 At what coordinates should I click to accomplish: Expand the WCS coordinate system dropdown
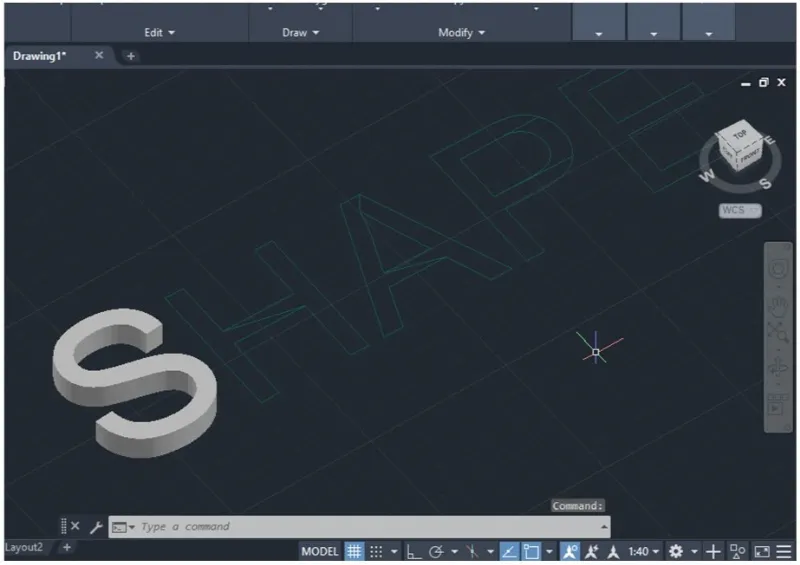pyautogui.click(x=739, y=210)
